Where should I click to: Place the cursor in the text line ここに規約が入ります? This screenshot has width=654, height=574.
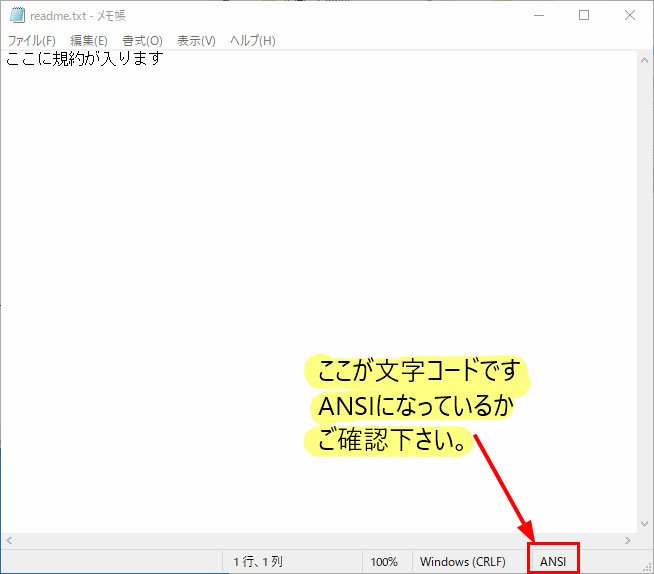pos(85,58)
